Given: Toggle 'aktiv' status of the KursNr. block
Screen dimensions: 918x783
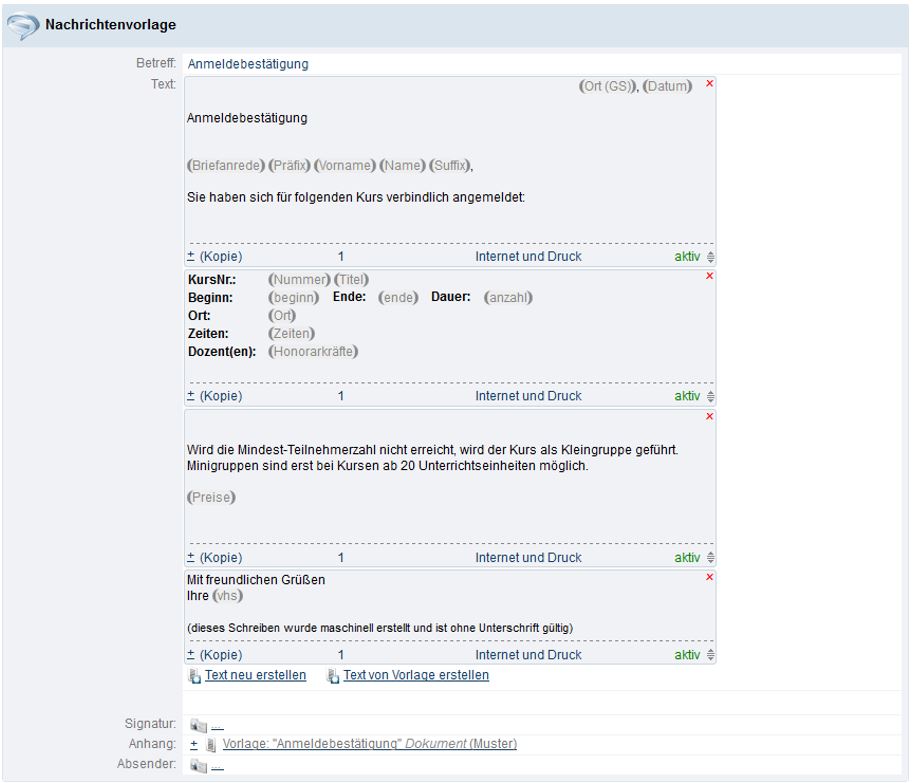Looking at the screenshot, I should pos(686,396).
